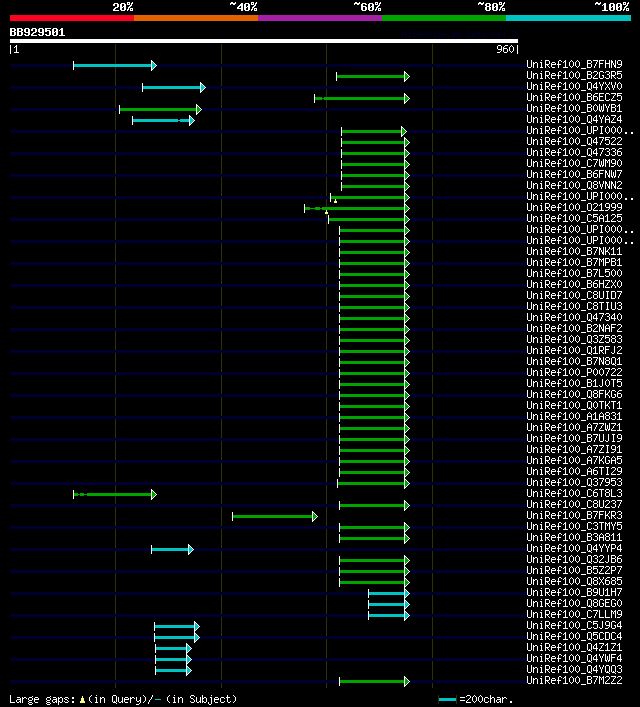Click the green alignment bar for B2G3R5
Screen dimensions: 640x707
373,77
